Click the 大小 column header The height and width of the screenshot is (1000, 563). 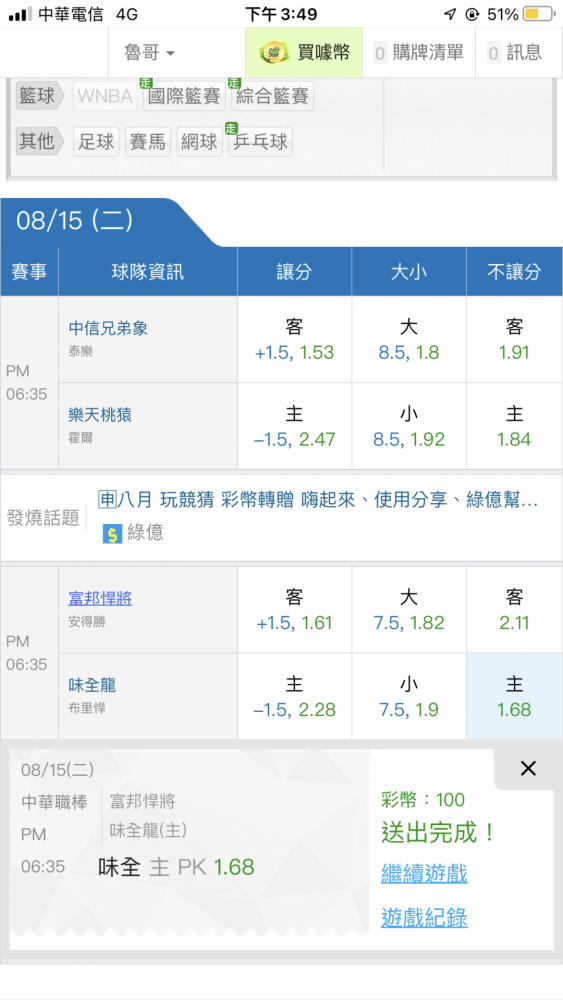coord(409,272)
